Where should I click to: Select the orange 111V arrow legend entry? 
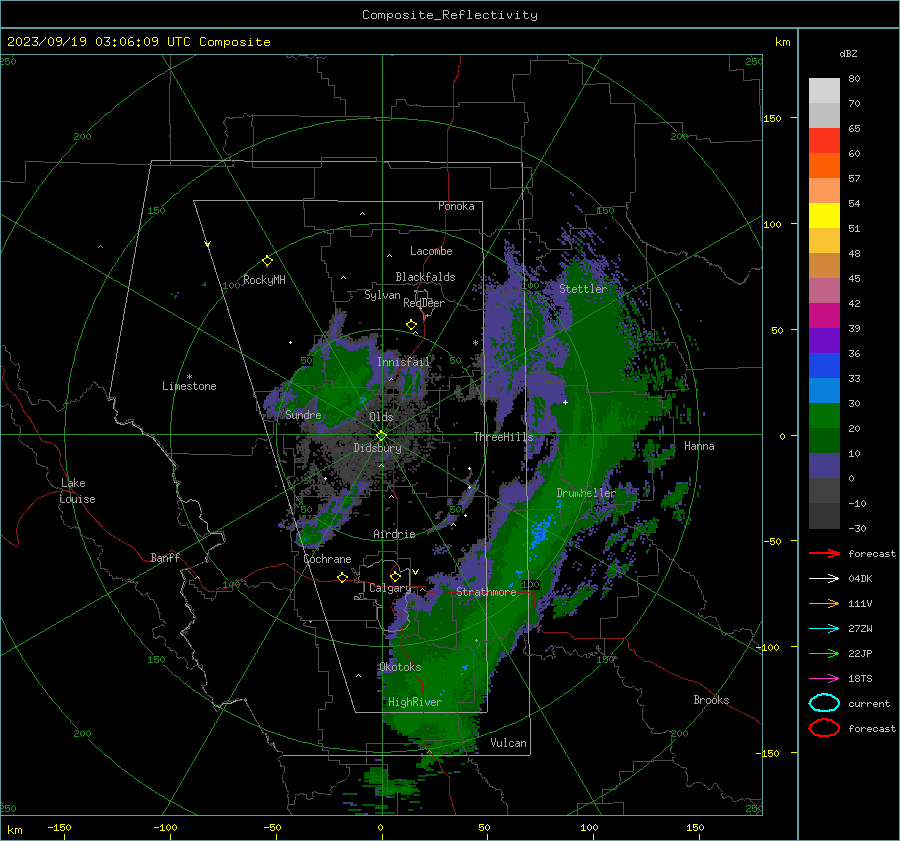click(x=824, y=603)
